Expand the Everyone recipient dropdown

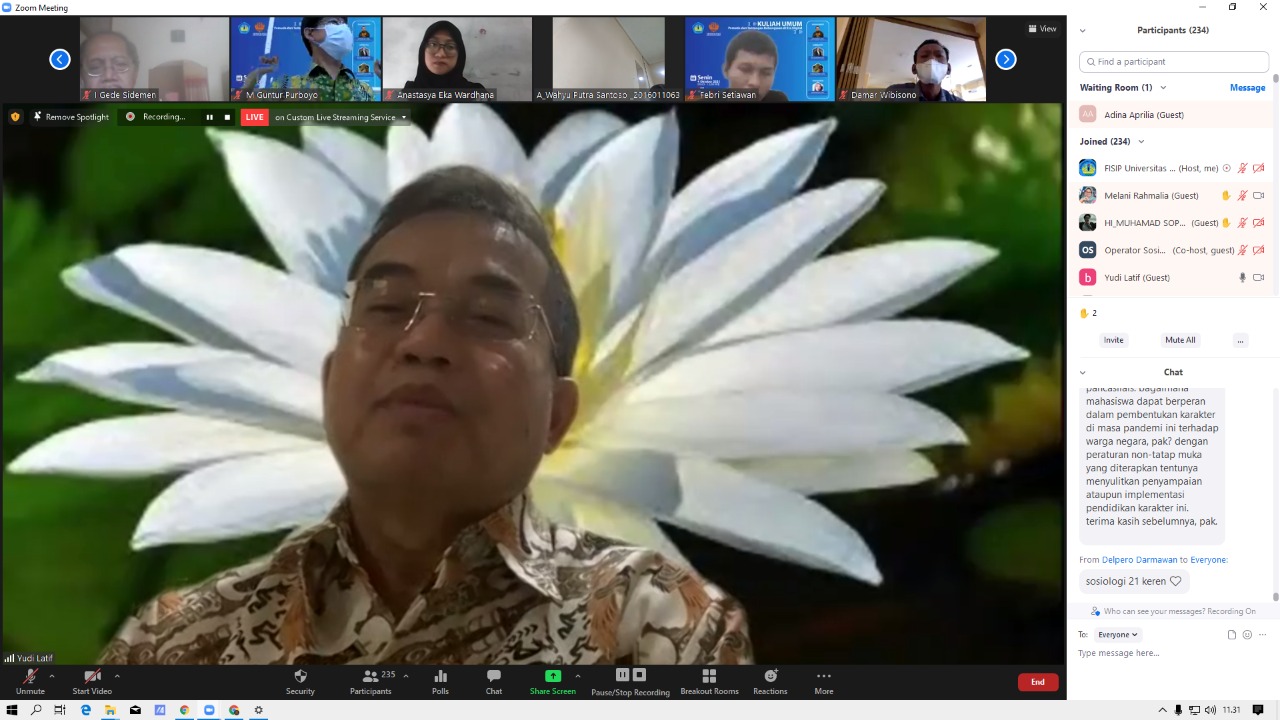point(1117,635)
